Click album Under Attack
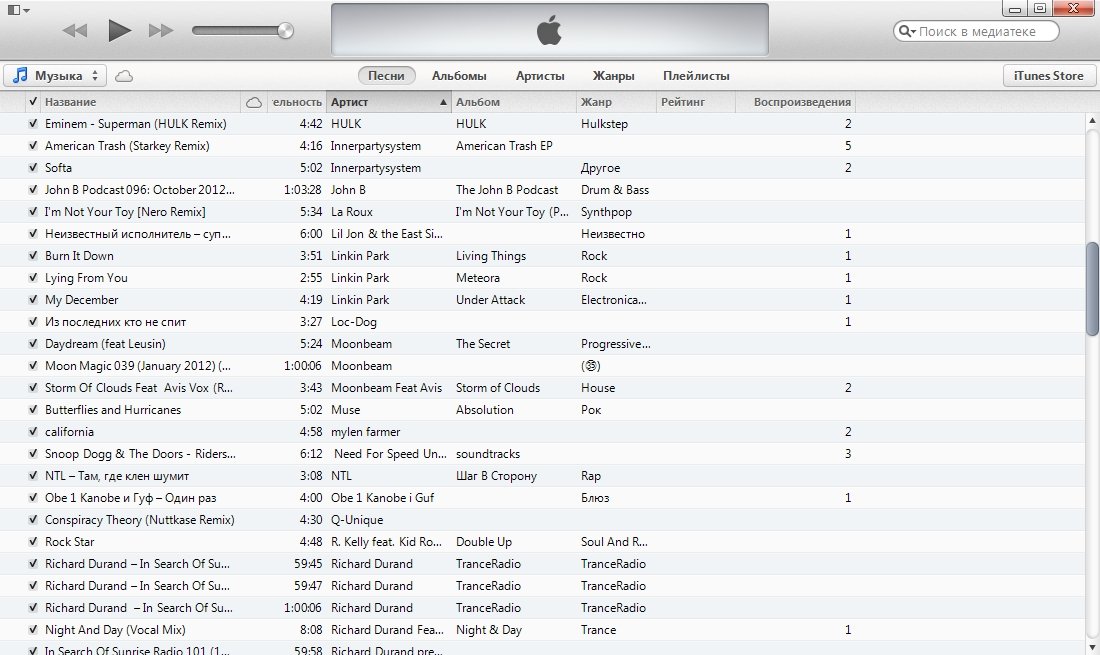 [490, 299]
